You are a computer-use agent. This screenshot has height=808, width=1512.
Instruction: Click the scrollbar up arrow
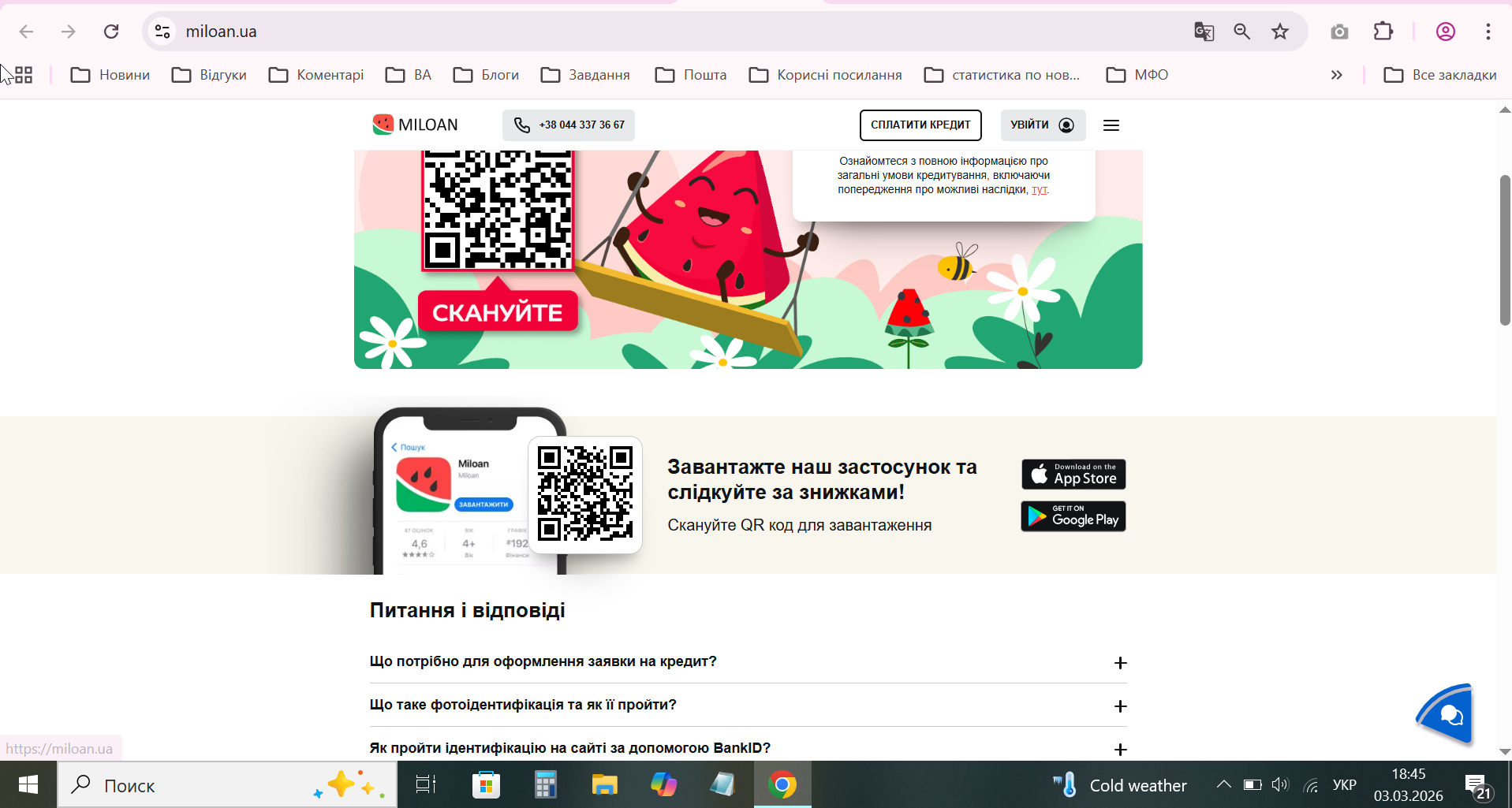pos(1505,110)
